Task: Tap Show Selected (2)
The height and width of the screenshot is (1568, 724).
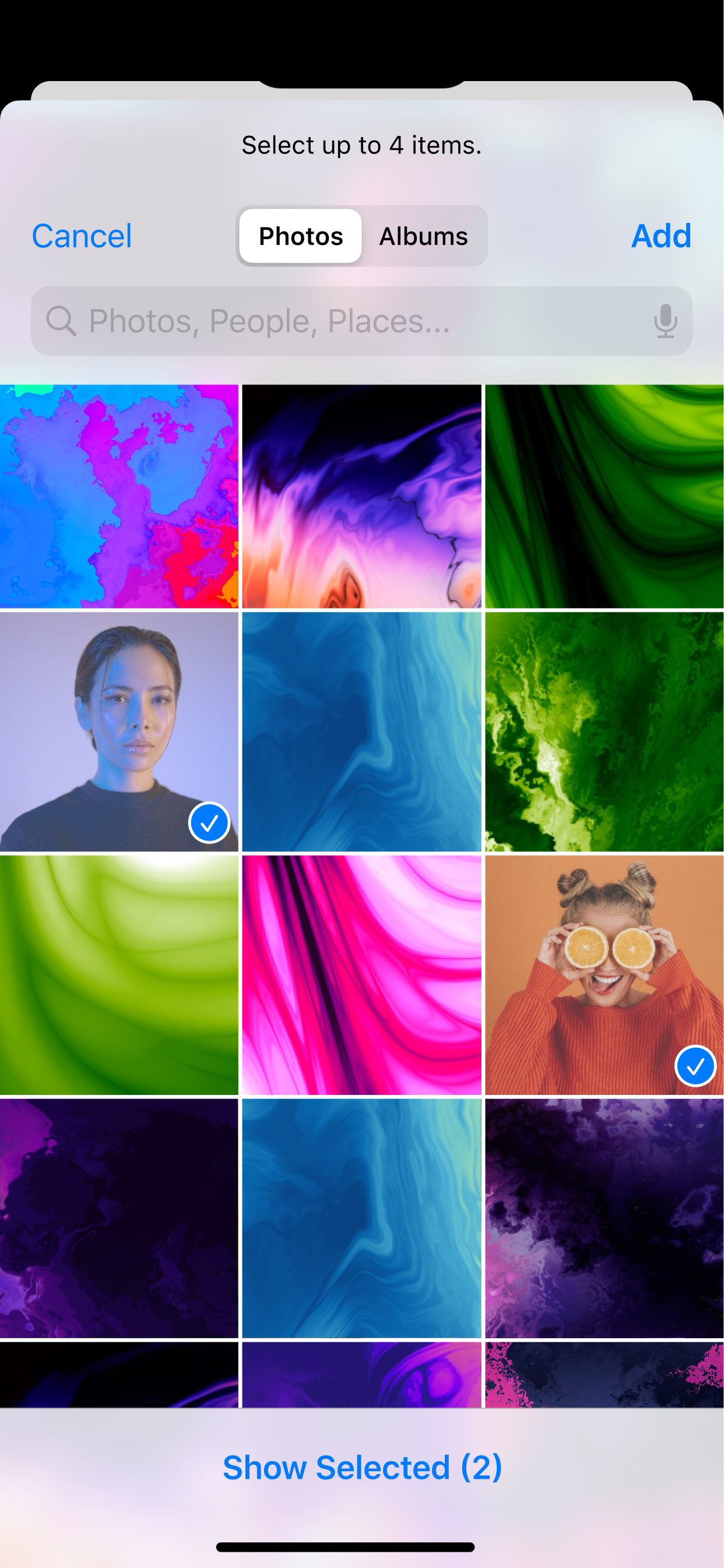Action: pos(362,1467)
